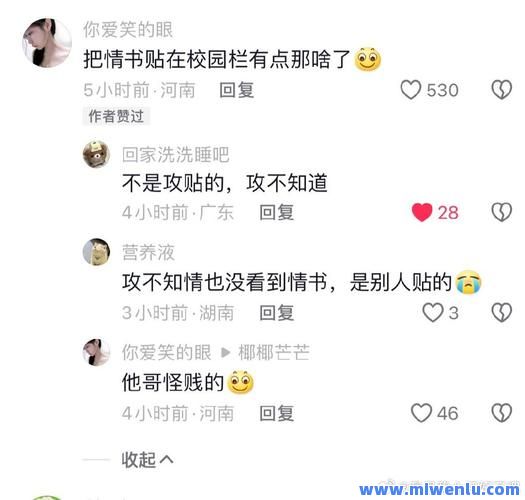525x500 pixels.
Task: Reply to the 5小时前 河南 comment
Action: point(237,90)
